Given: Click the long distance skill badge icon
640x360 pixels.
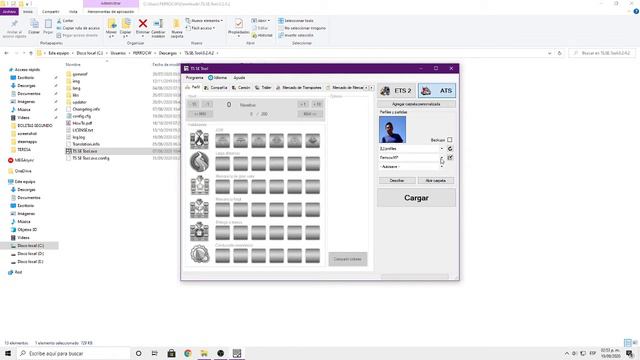Looking at the screenshot, I should 200,162.
